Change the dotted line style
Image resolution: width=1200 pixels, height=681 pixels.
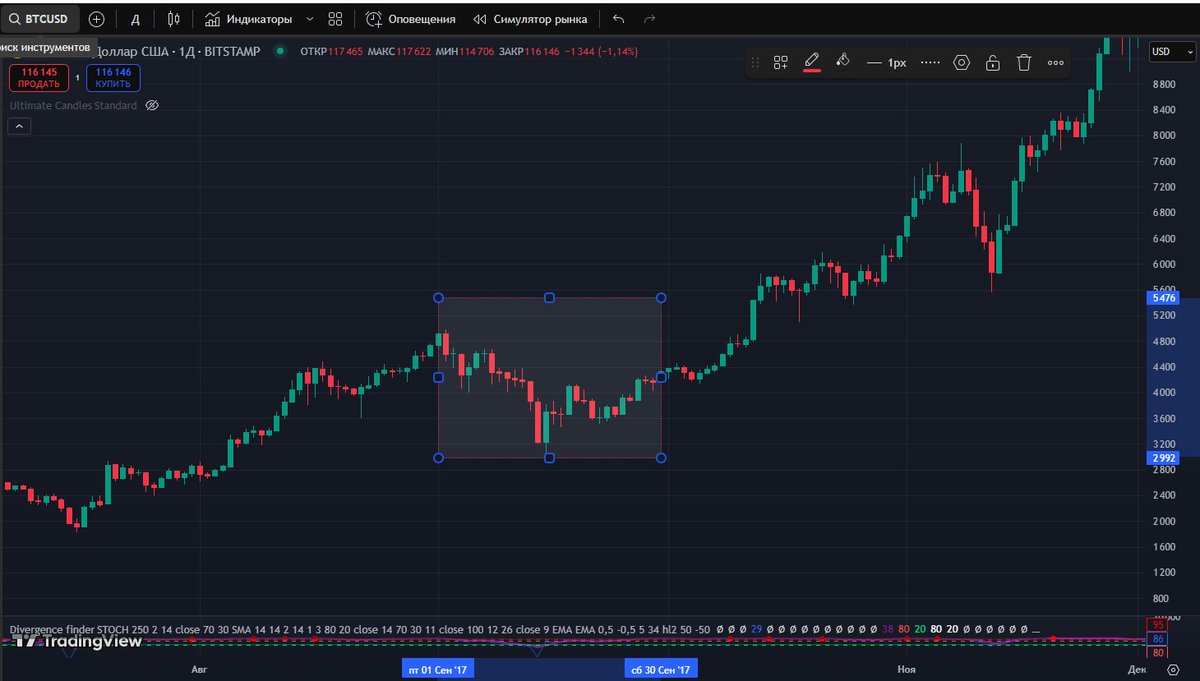930,62
